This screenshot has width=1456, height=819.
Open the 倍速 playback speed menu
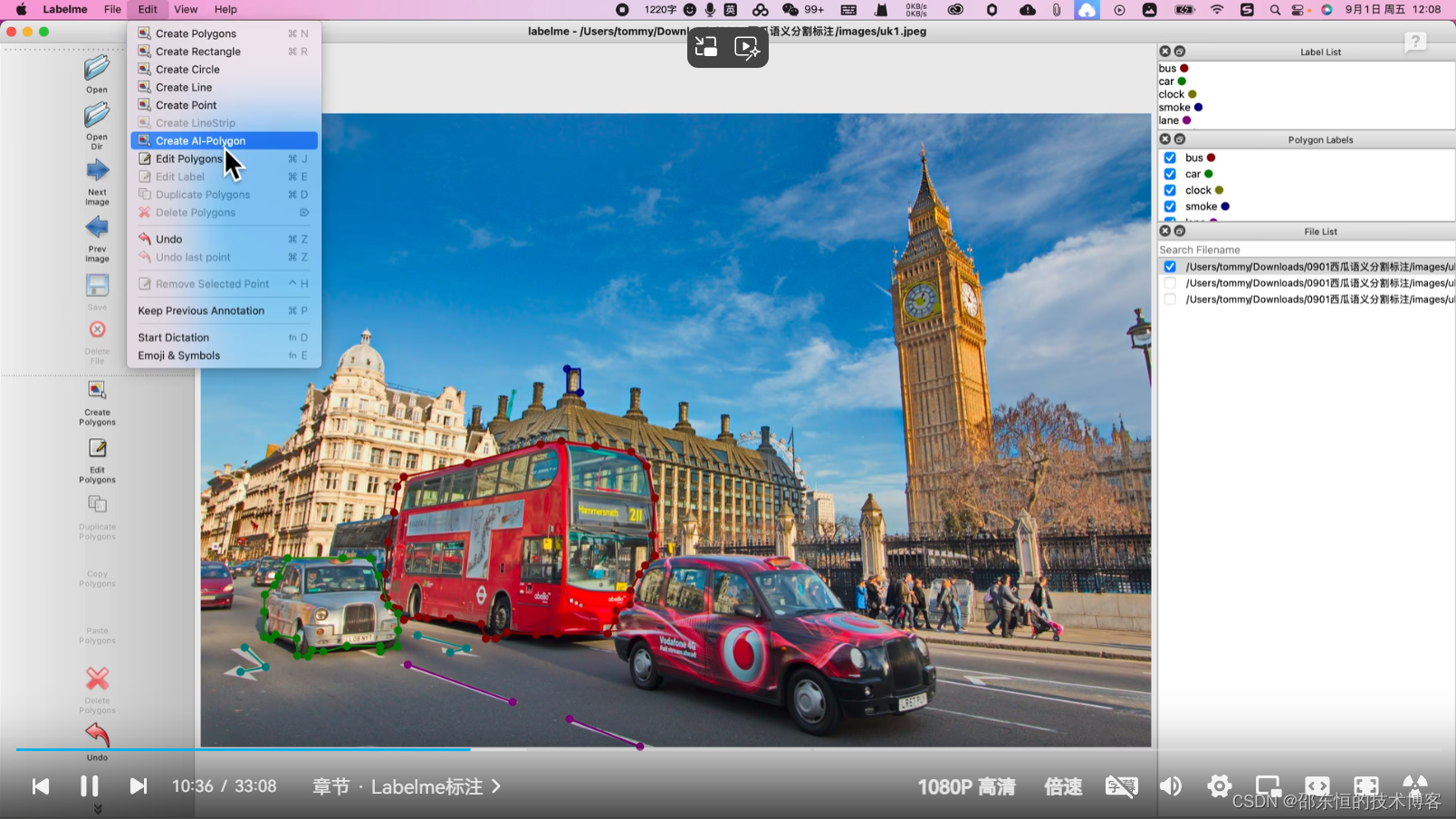click(1063, 786)
